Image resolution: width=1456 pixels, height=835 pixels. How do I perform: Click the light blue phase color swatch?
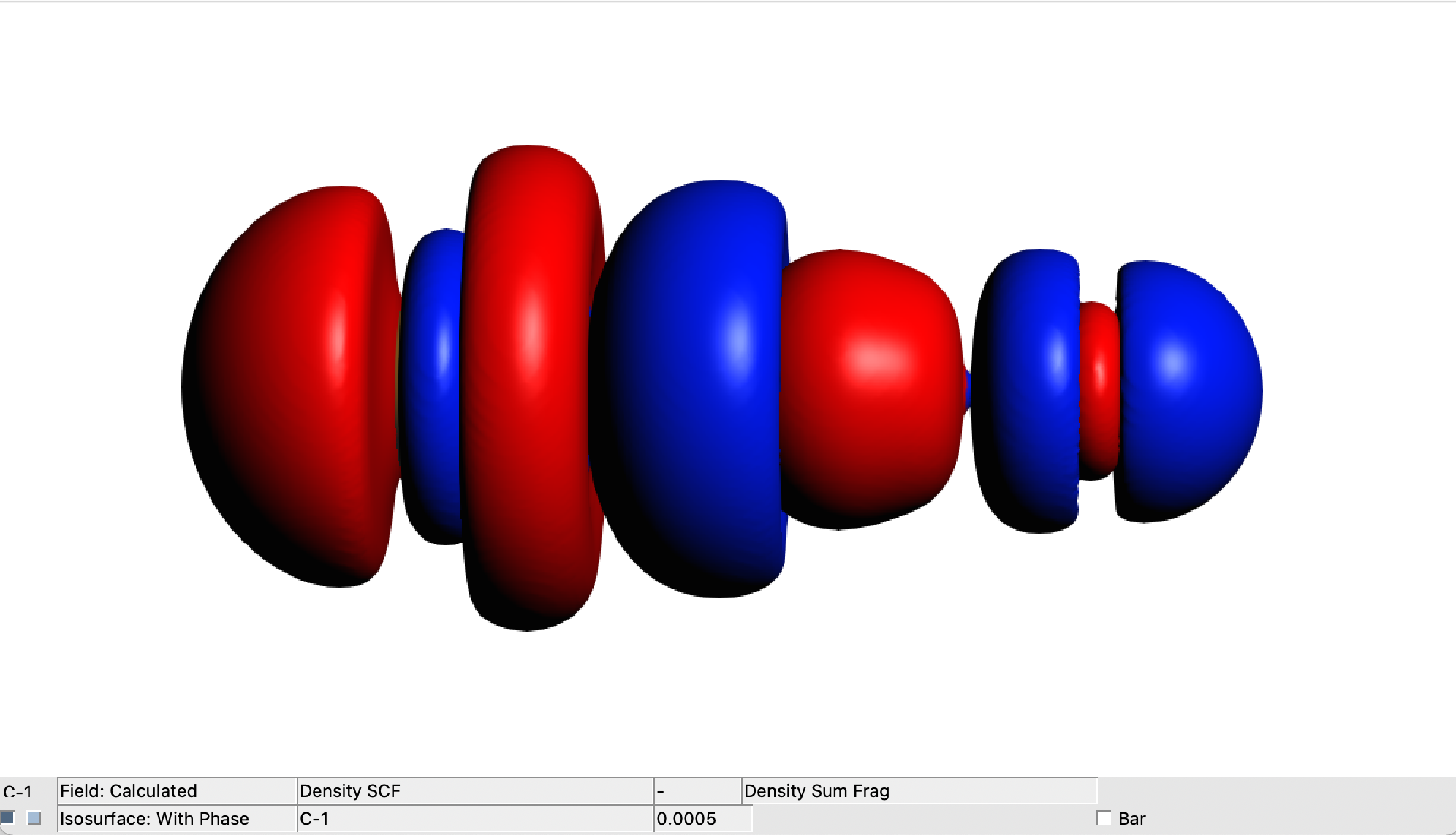pos(34,817)
